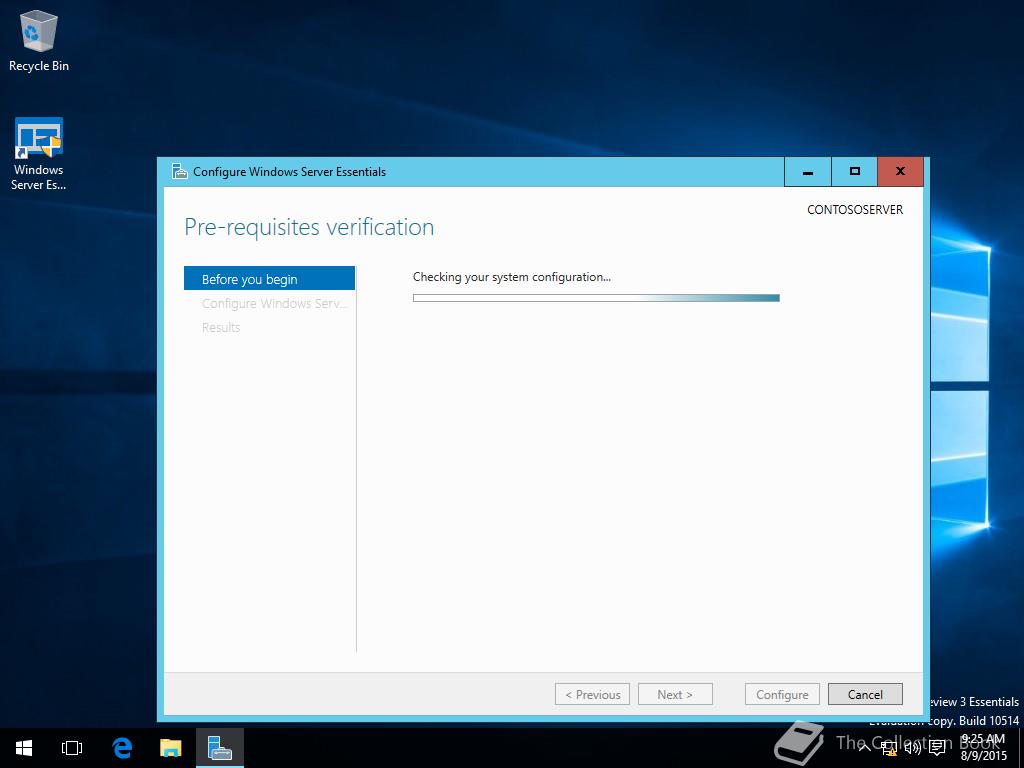Screen dimensions: 1024x768
Task: Open the Action Center notifications icon
Action: (x=938, y=748)
